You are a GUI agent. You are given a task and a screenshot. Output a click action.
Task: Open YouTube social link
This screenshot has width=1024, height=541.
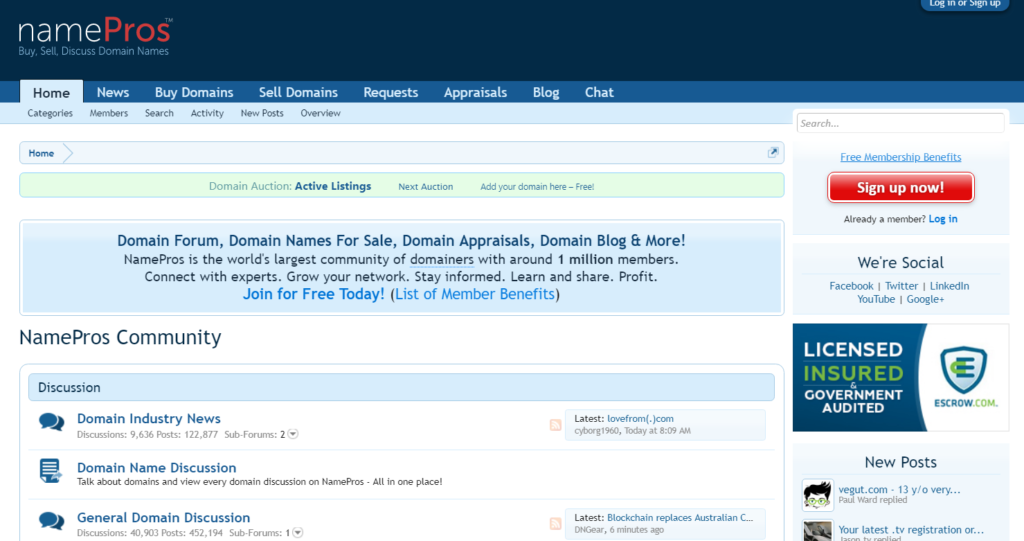pos(876,299)
